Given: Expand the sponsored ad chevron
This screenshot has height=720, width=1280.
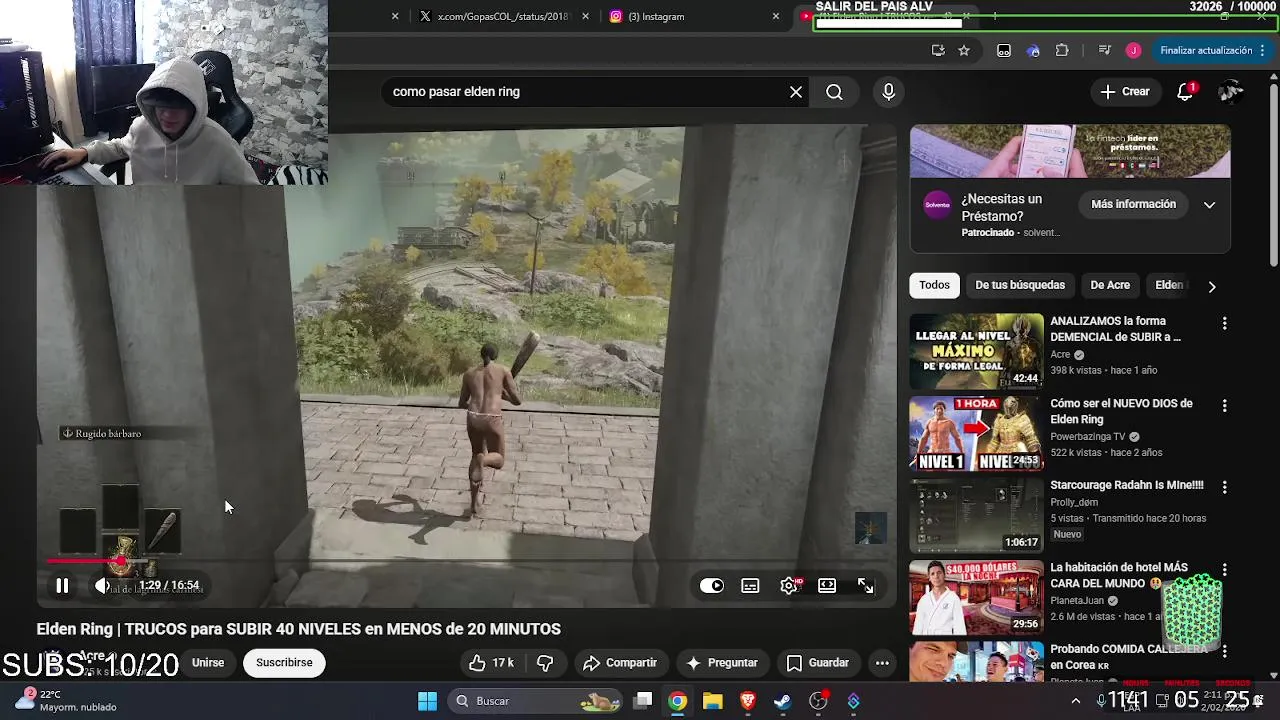Looking at the screenshot, I should 1209,205.
